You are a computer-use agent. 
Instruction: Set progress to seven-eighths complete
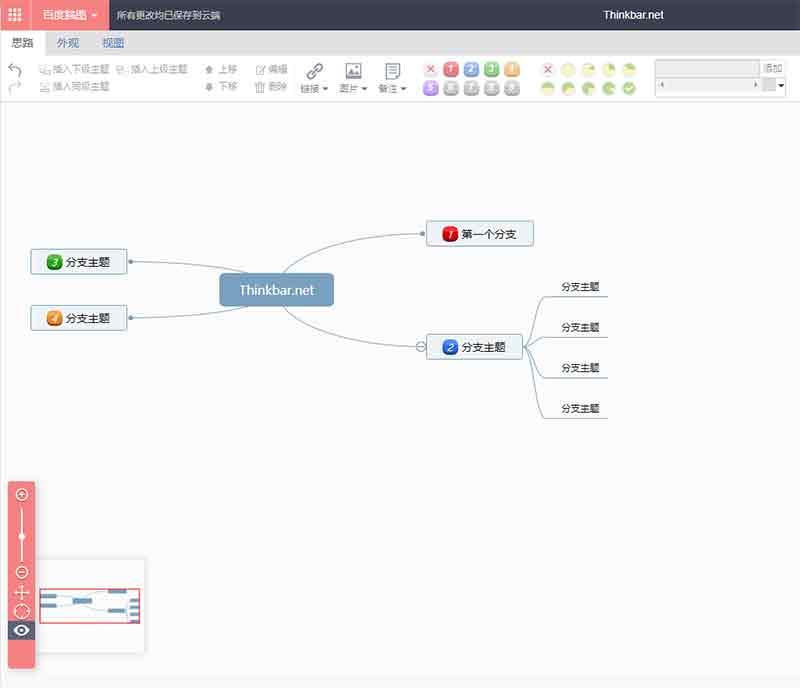tap(609, 88)
